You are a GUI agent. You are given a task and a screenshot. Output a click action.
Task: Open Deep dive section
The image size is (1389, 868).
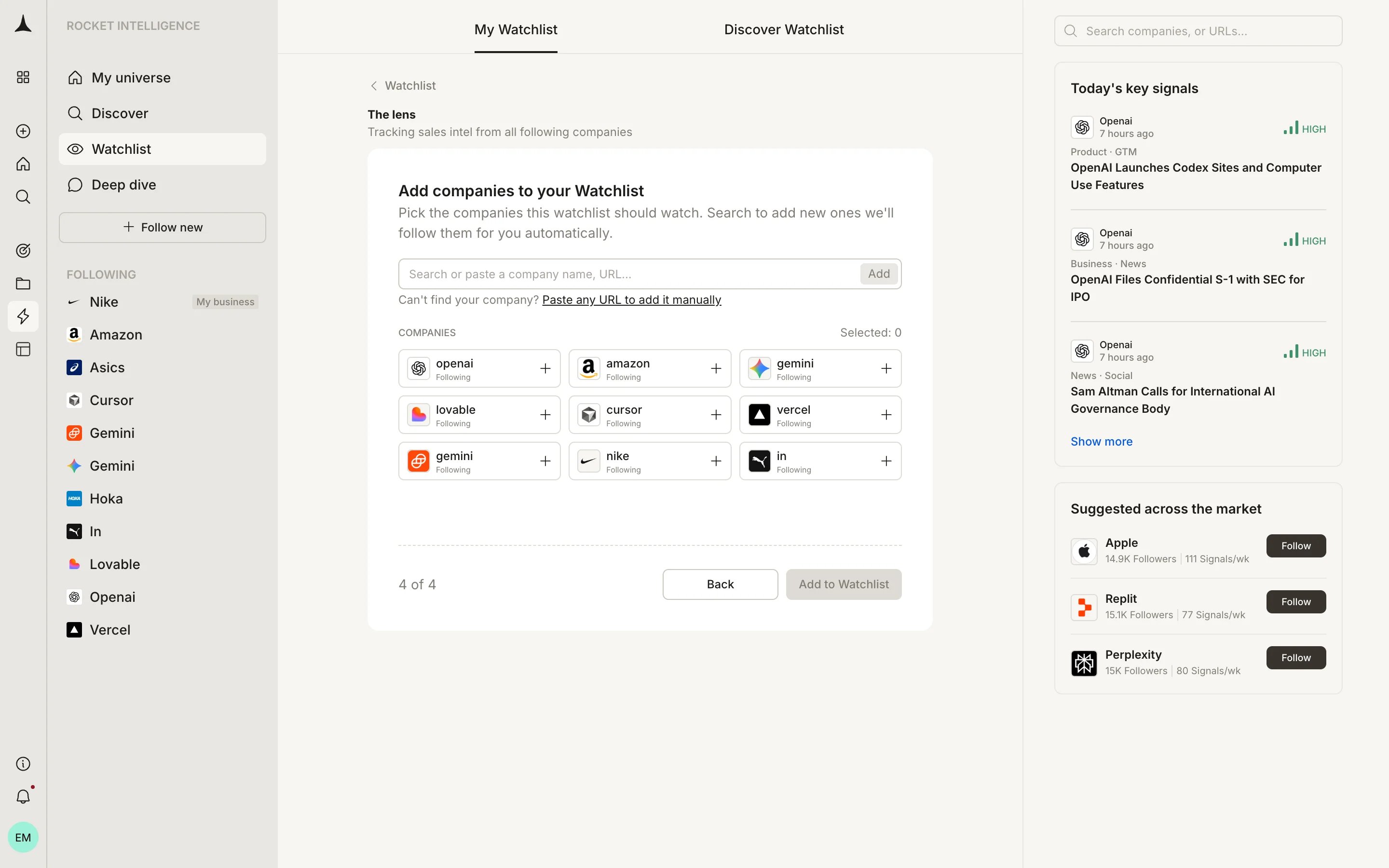click(163, 184)
